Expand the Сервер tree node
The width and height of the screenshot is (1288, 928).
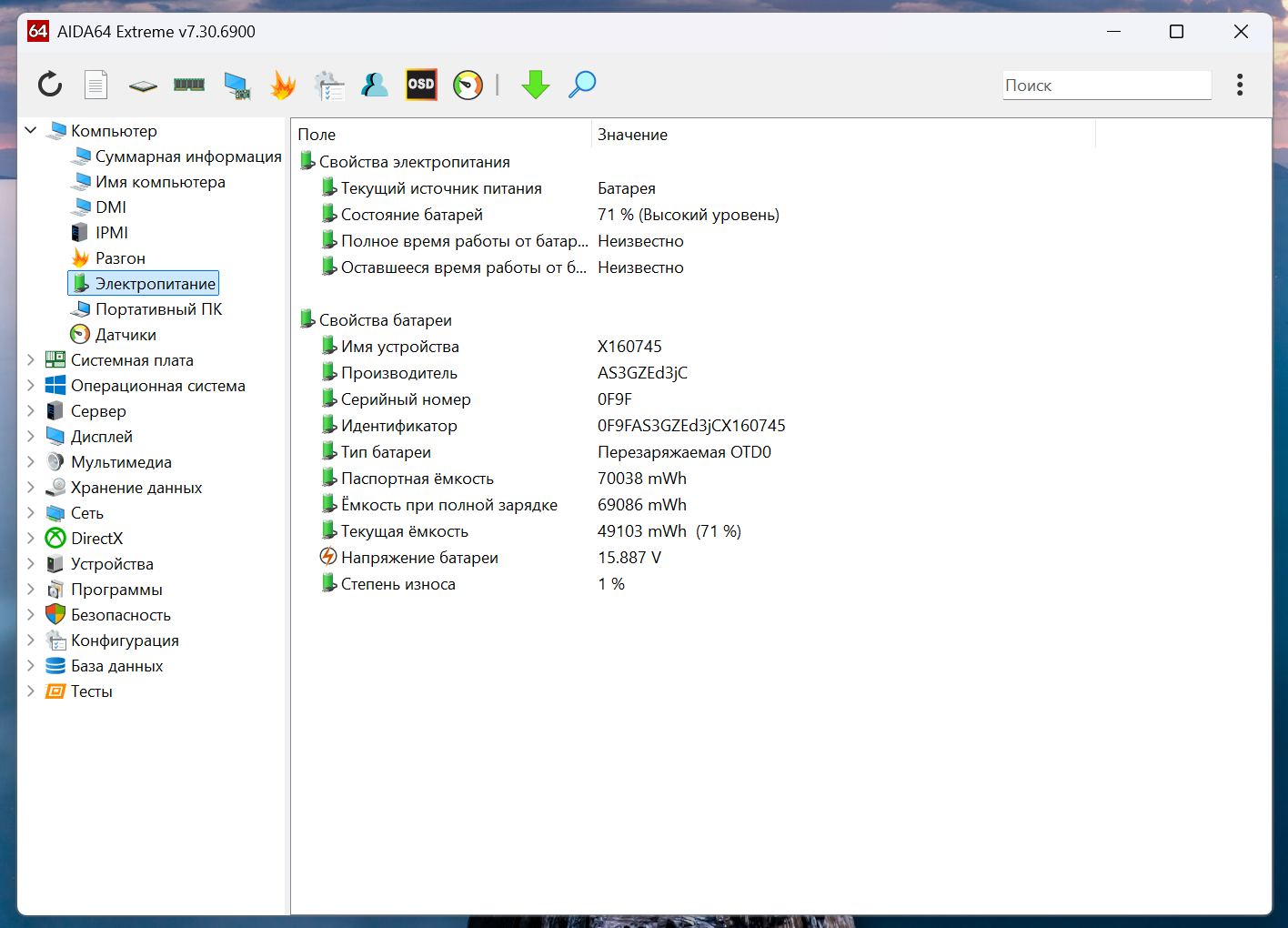click(x=31, y=410)
